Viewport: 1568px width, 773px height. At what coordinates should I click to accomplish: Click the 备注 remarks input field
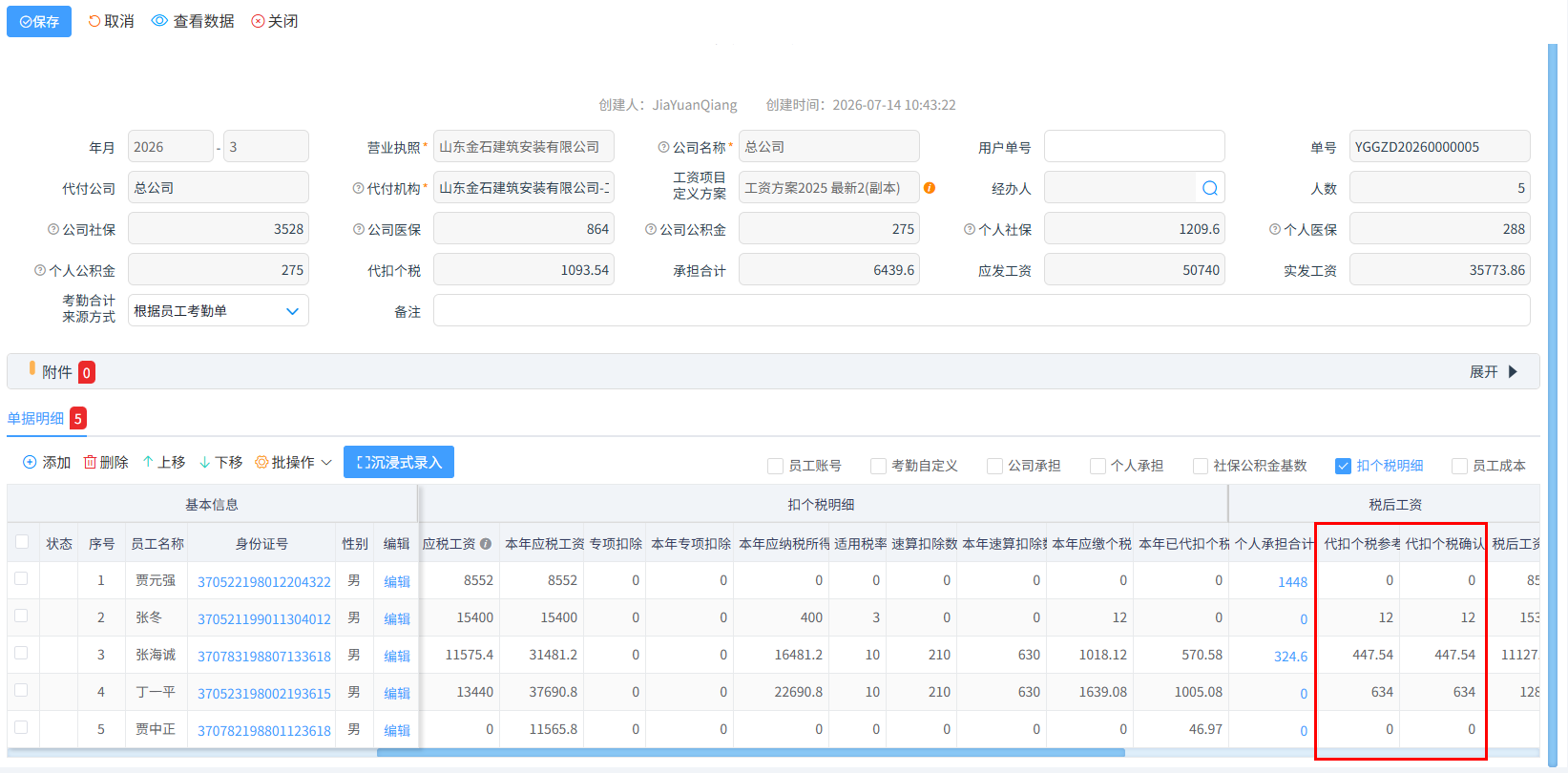tap(982, 311)
